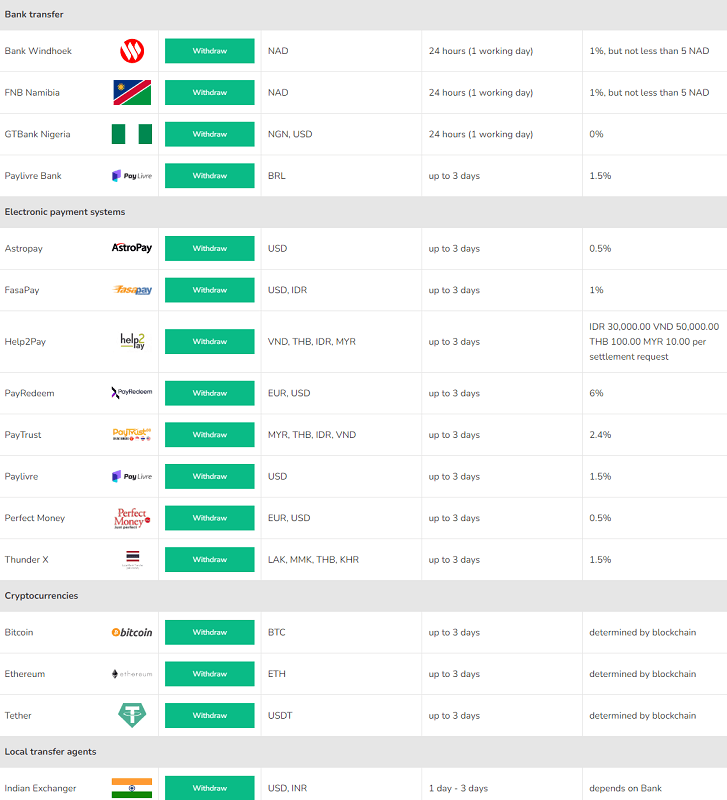The image size is (727, 800).
Task: Click the Tether logo
Action: click(x=132, y=715)
